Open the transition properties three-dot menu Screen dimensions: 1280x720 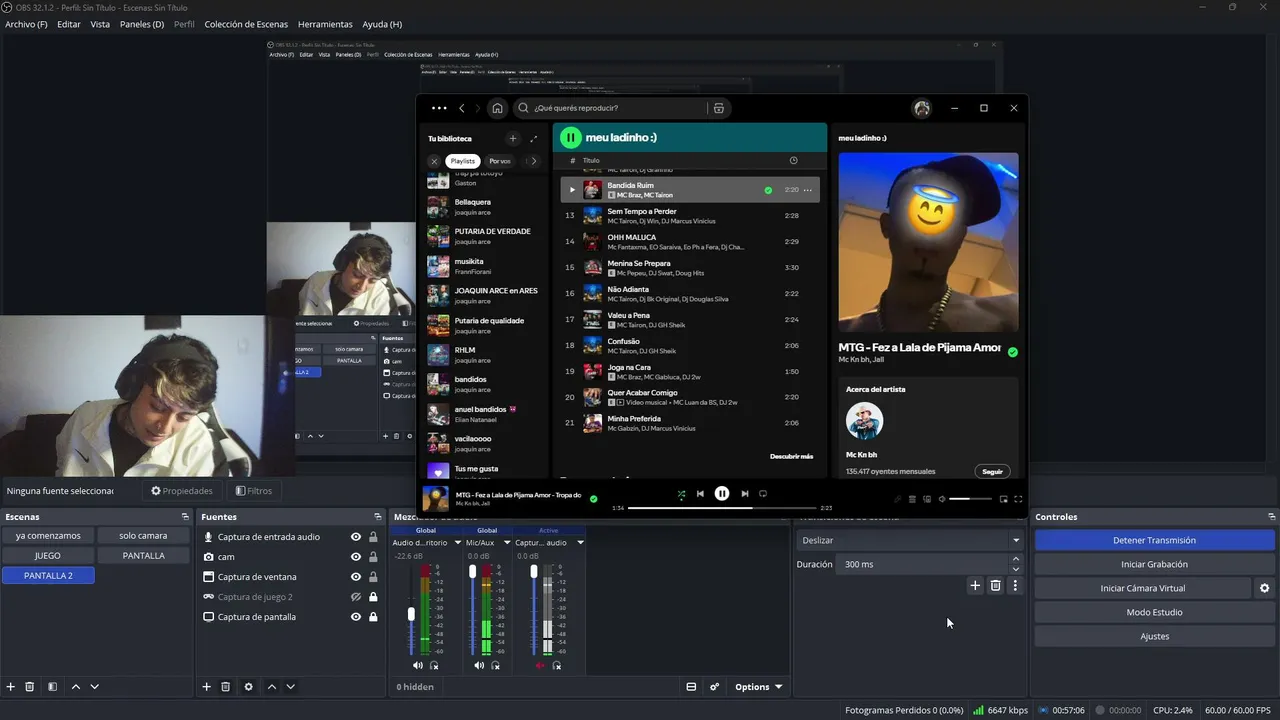click(x=1015, y=586)
